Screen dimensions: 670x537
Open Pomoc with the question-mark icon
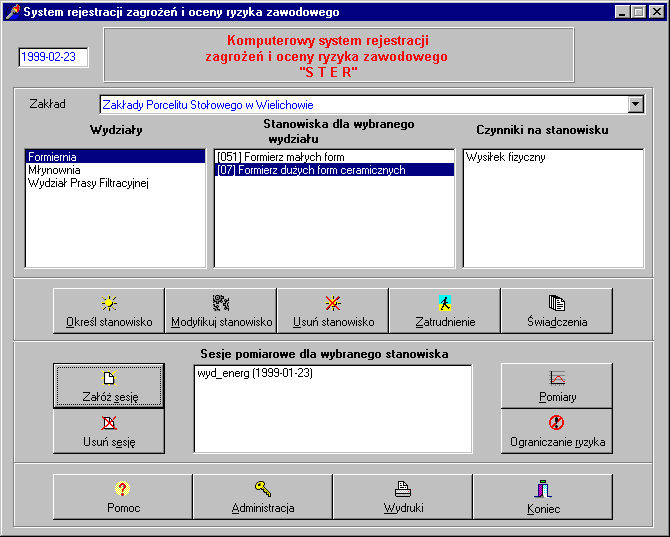(123, 489)
